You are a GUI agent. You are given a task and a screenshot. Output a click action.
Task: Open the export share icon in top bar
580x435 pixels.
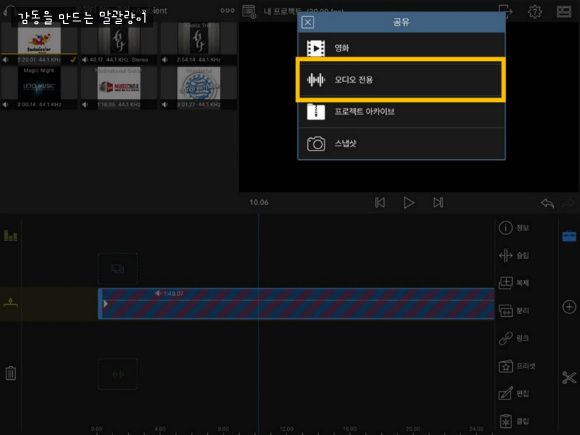505,11
